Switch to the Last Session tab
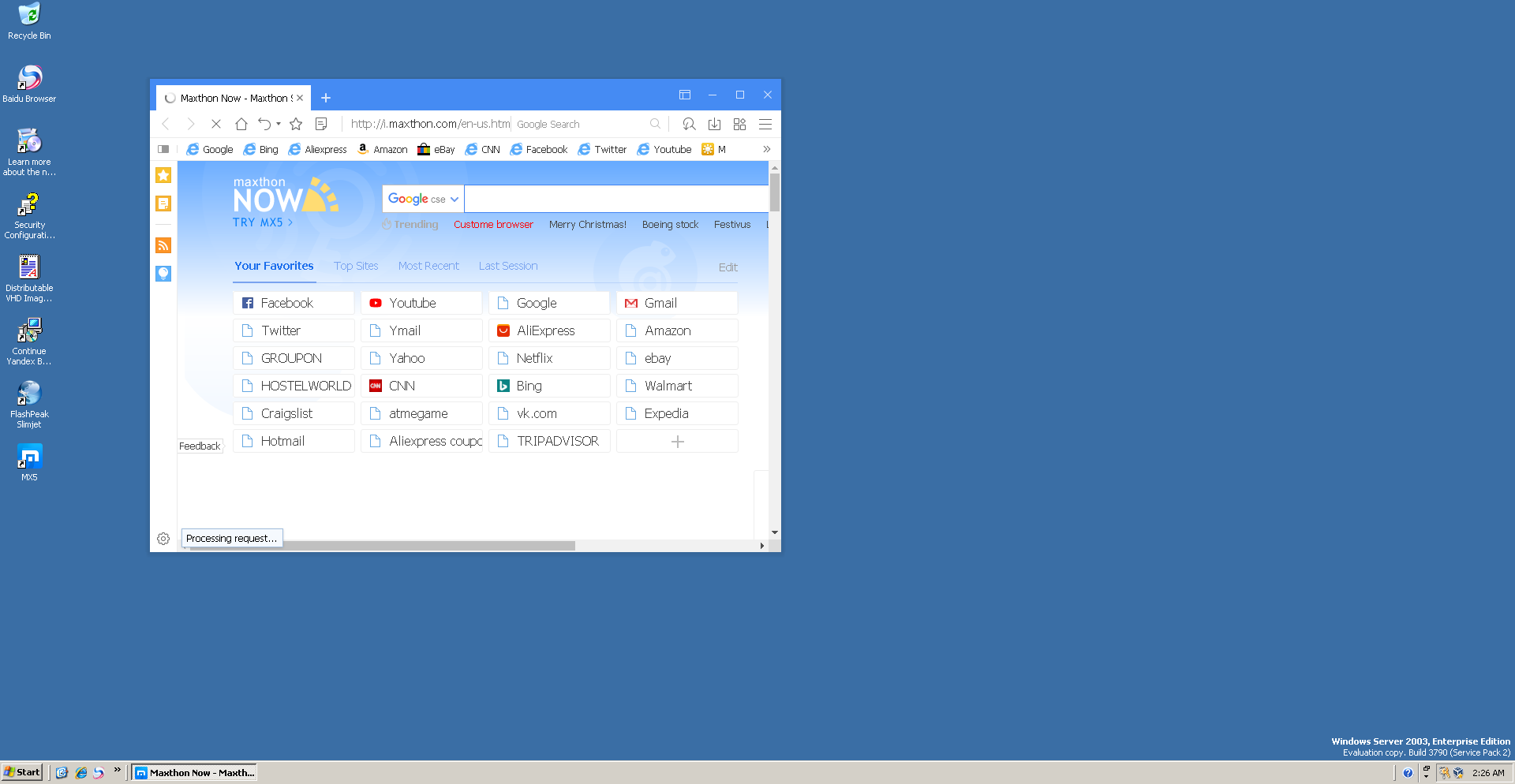The height and width of the screenshot is (784, 1515). 508,266
